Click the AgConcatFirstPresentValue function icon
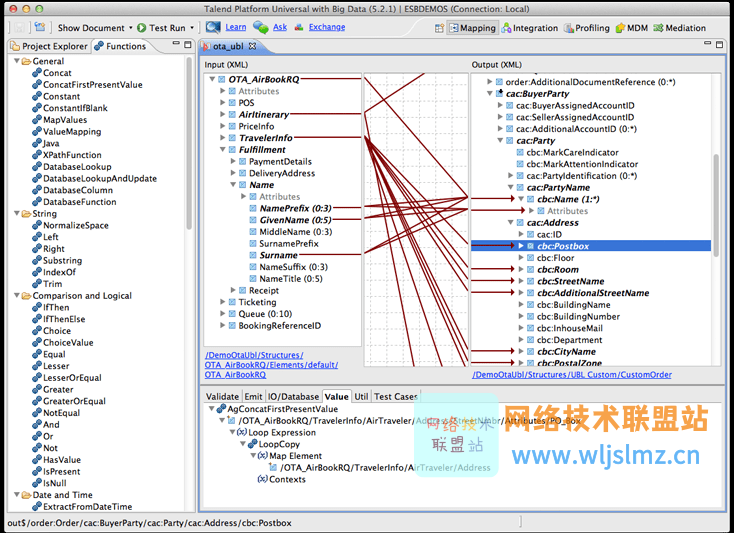 coord(221,409)
